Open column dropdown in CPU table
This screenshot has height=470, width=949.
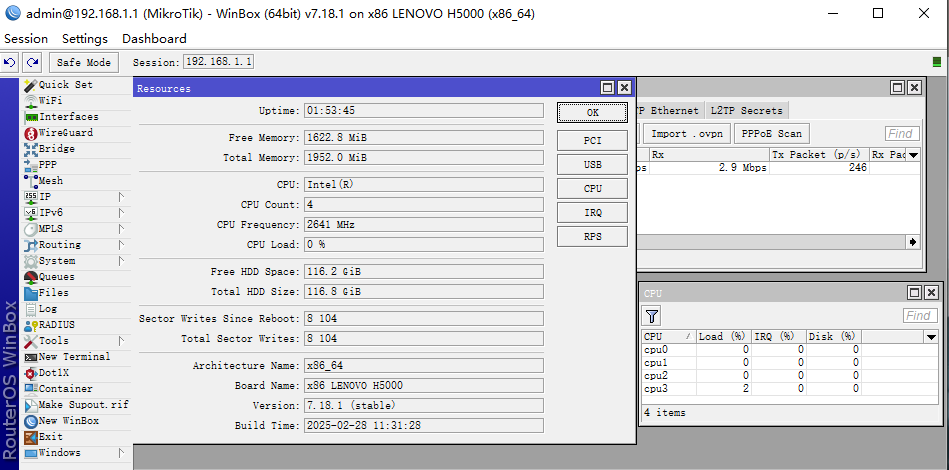coord(931,336)
